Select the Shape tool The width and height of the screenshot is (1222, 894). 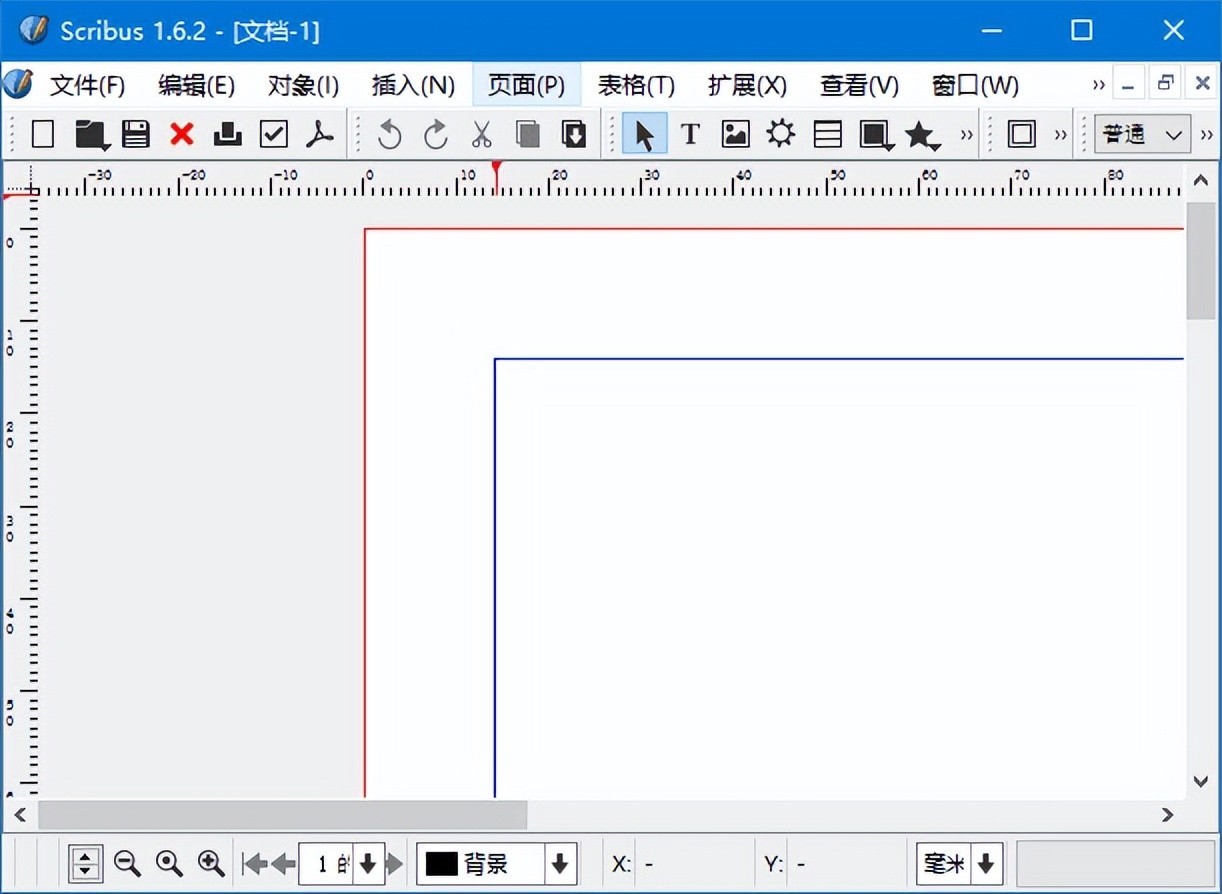876,135
